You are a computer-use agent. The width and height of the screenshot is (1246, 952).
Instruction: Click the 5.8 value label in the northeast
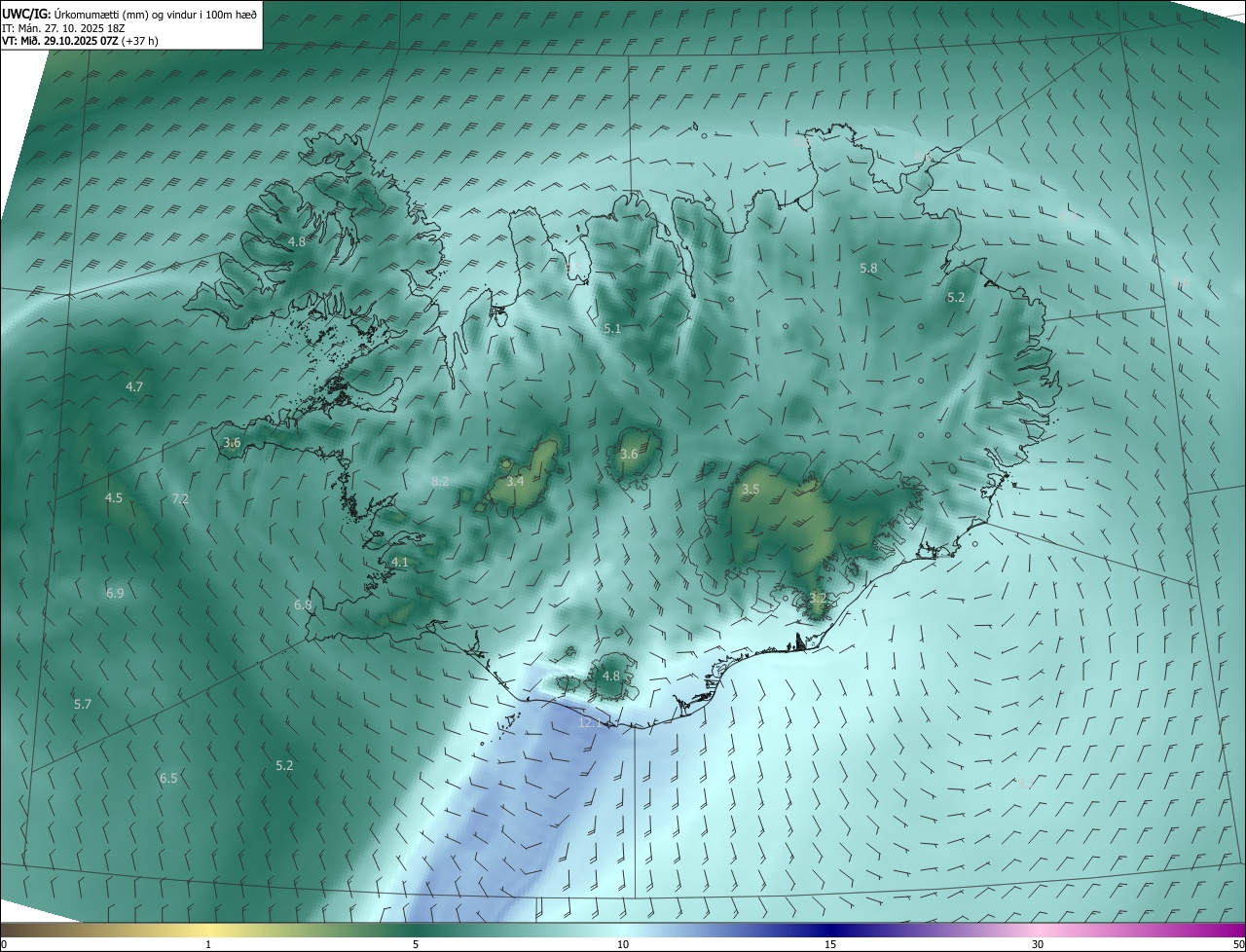click(x=868, y=268)
